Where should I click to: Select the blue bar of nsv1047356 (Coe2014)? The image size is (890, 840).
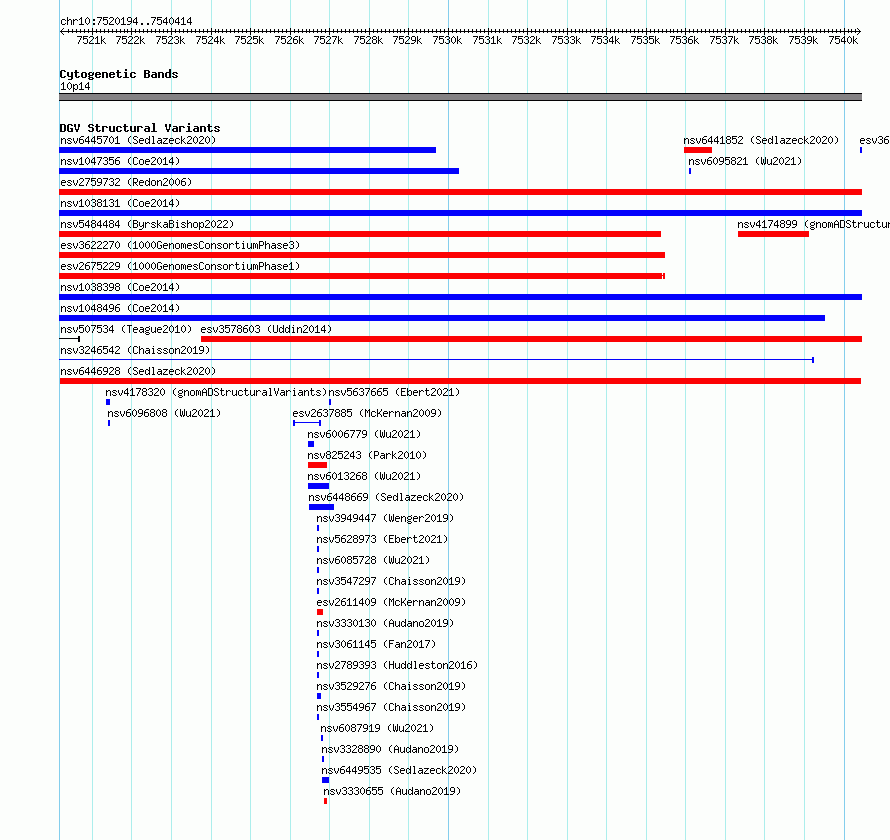[259, 171]
